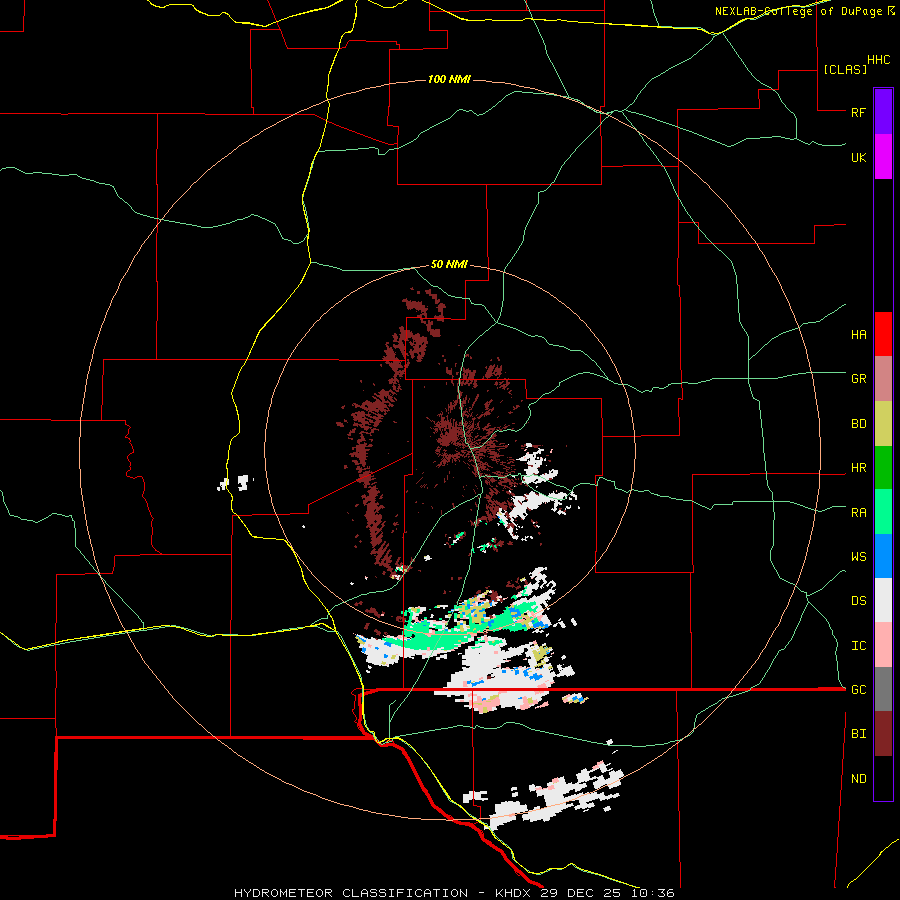Click the DS legend label
This screenshot has width=900, height=900.
pyautogui.click(x=858, y=600)
